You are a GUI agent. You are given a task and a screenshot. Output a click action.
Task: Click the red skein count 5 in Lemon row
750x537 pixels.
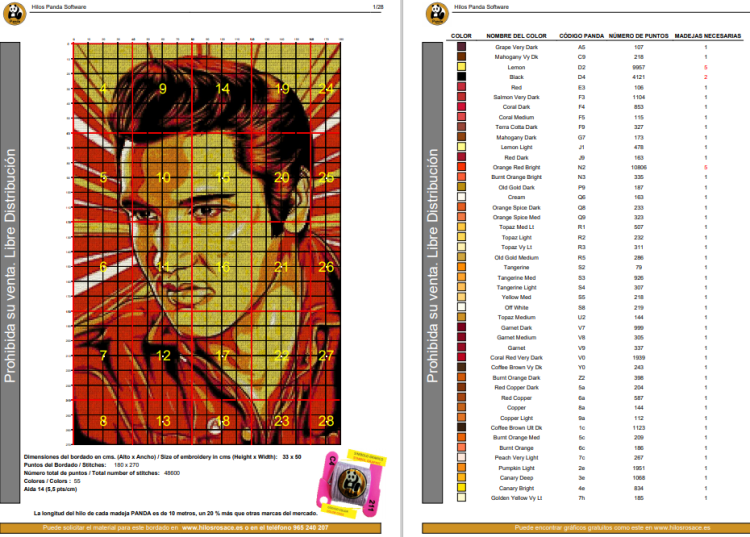[706, 67]
